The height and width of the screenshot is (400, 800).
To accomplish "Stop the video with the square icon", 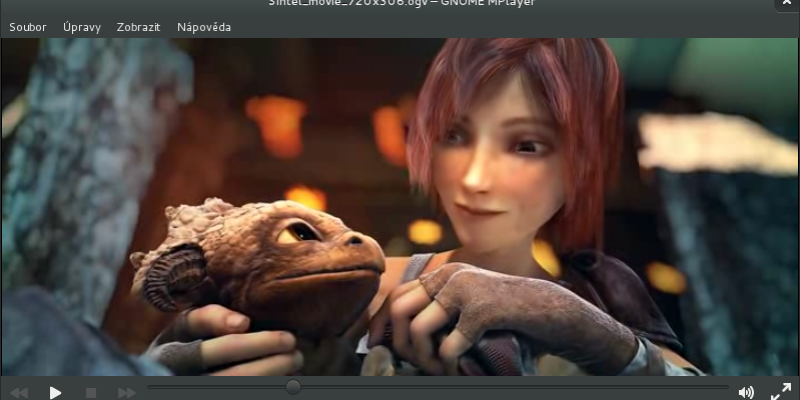I will (91, 393).
